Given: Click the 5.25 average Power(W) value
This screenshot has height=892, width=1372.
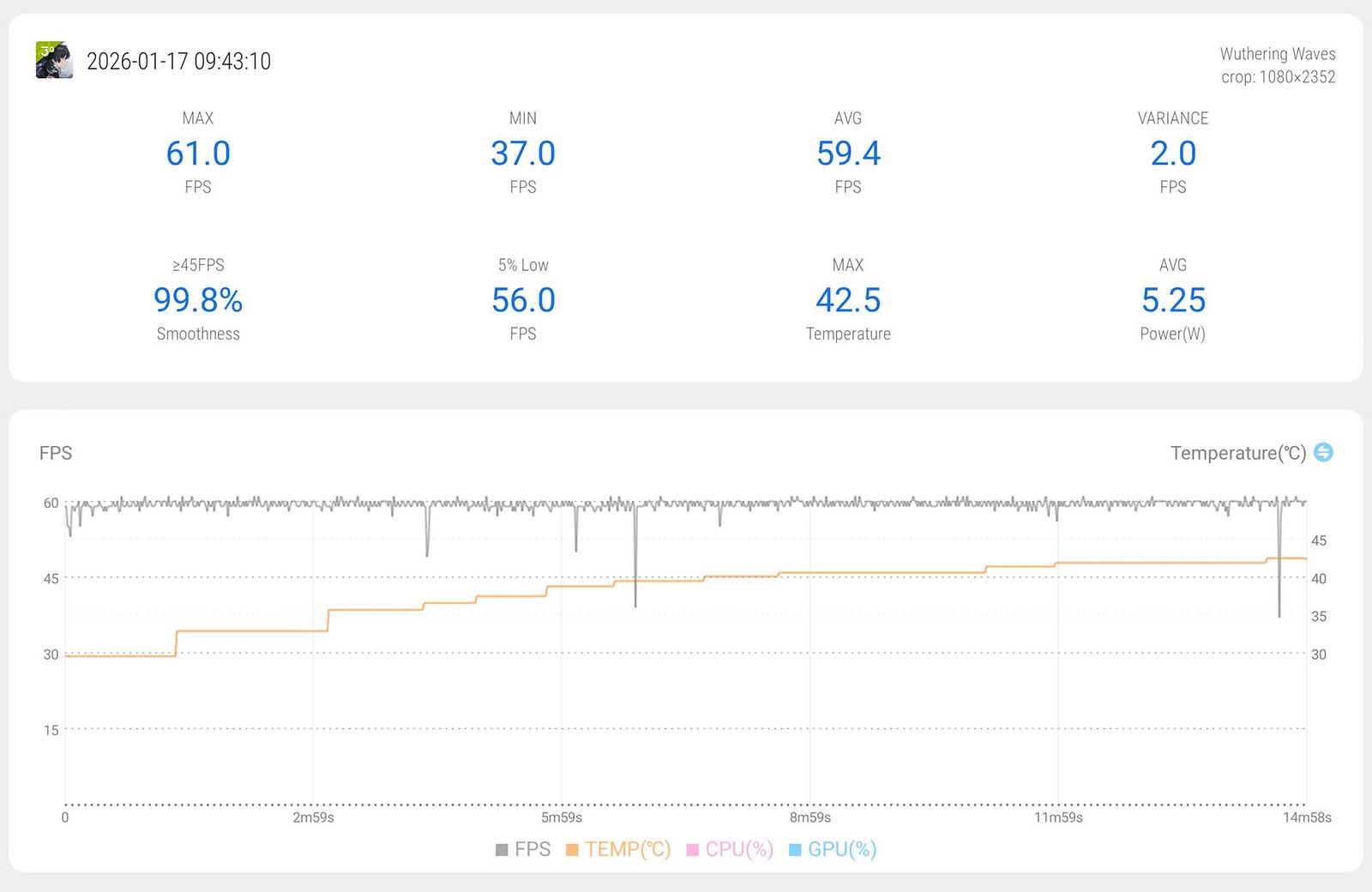Looking at the screenshot, I should (1172, 300).
